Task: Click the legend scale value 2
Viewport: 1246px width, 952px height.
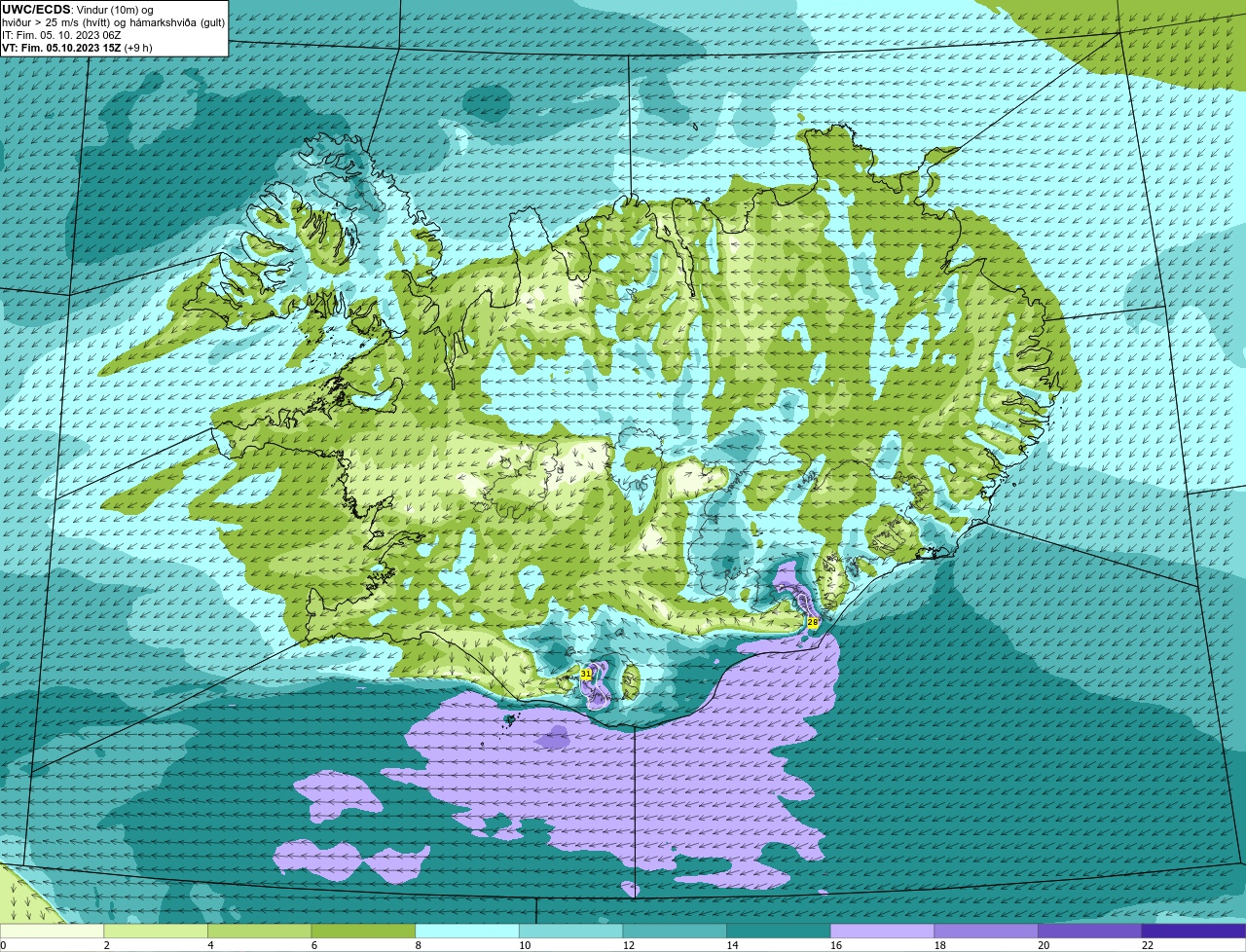Action: click(x=106, y=945)
